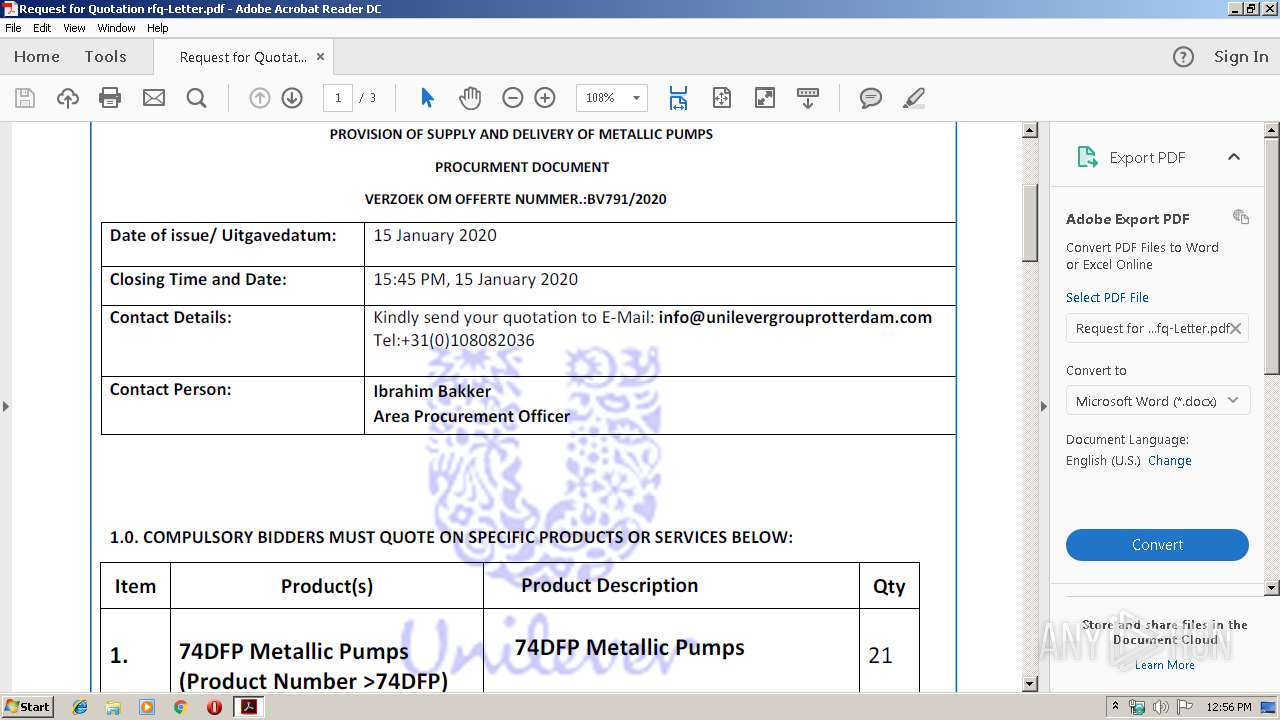
Task: Go to previous page arrow
Action: [260, 98]
